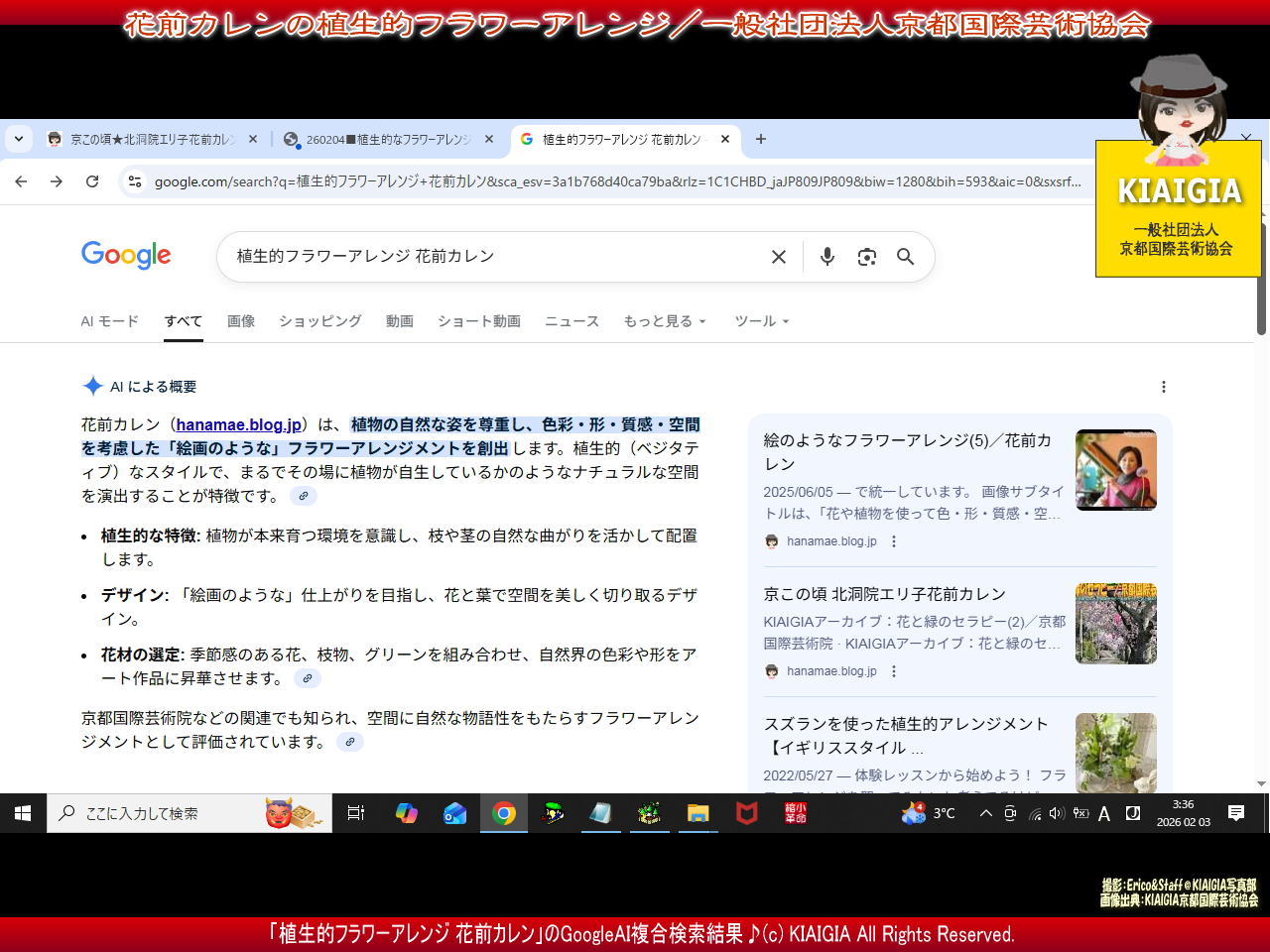Close the 京この頃★北洞院エリ子 tab
This screenshot has width=1270, height=952.
253,140
